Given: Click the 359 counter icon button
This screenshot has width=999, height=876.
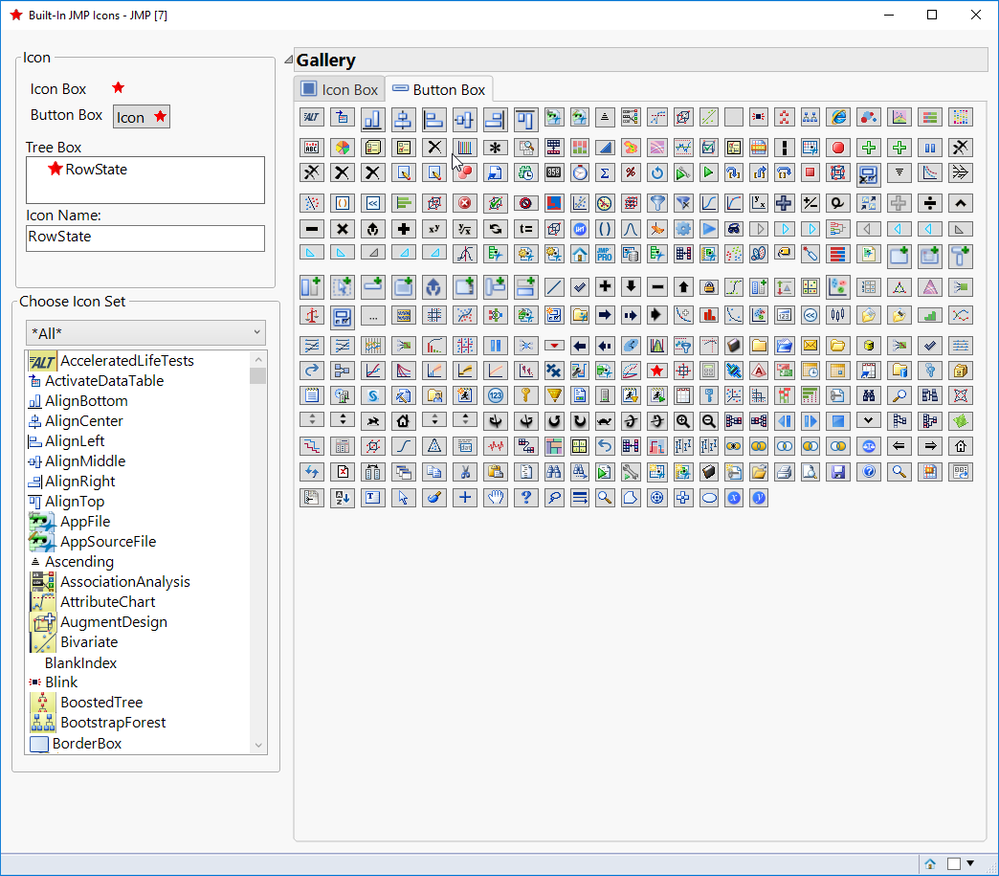Looking at the screenshot, I should coord(554,173).
